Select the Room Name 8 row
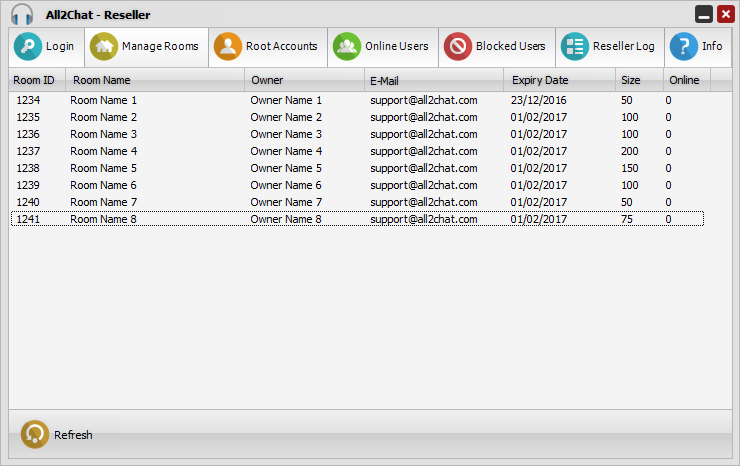Image resolution: width=740 pixels, height=466 pixels. [x=103, y=220]
